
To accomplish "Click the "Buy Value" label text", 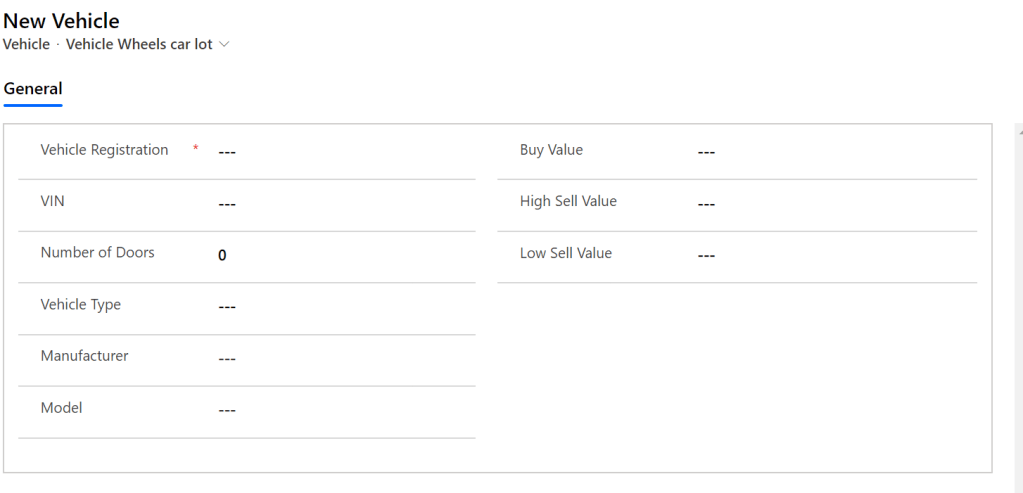I will click(551, 150).
